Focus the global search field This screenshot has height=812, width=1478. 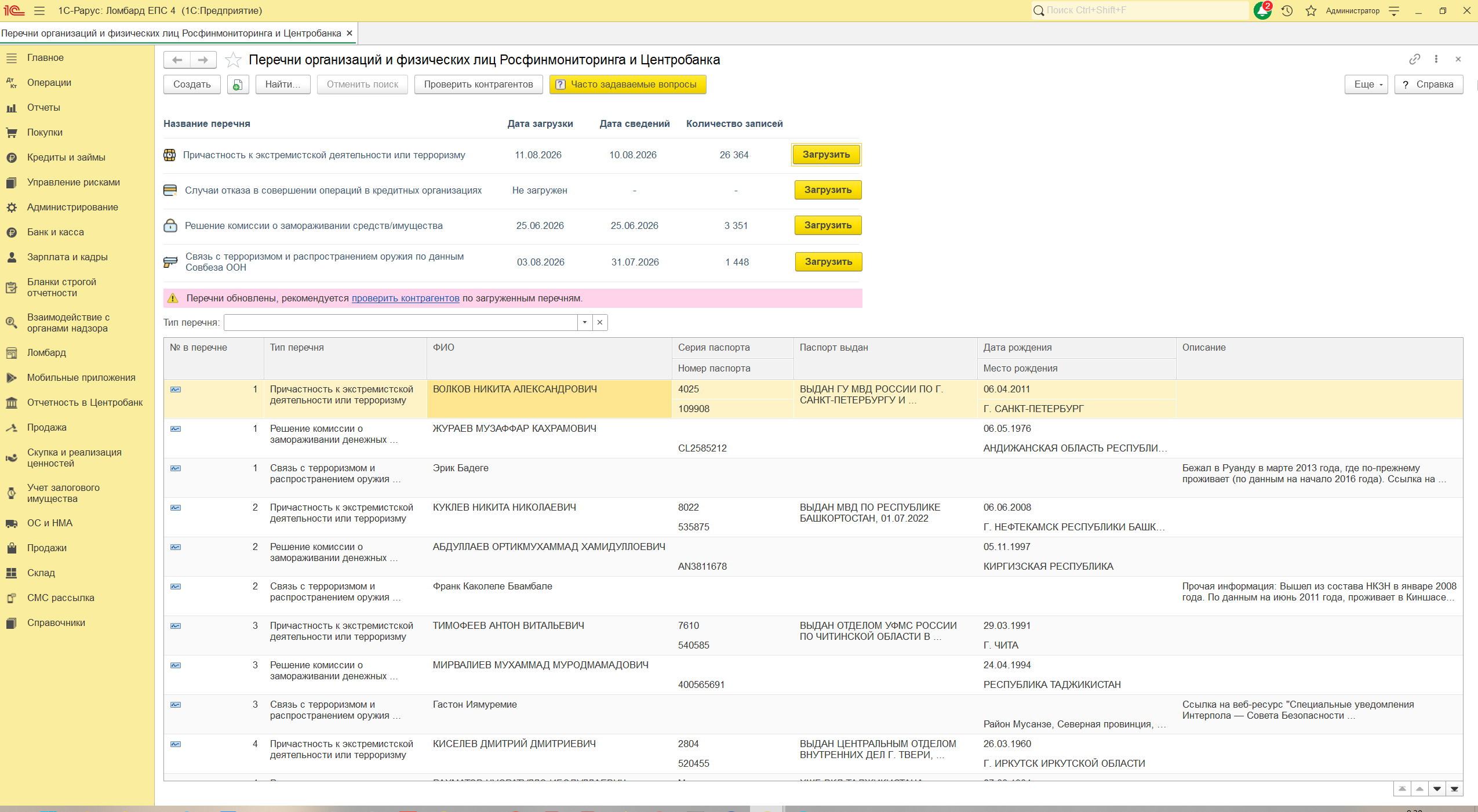coord(1140,10)
